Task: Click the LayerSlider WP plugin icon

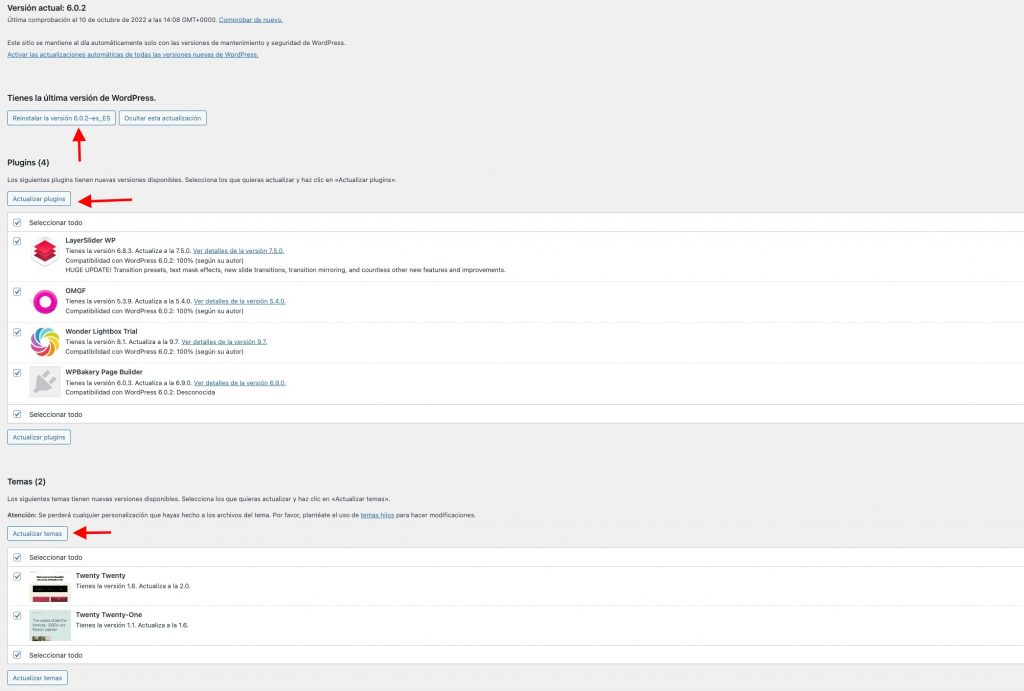Action: tap(45, 251)
